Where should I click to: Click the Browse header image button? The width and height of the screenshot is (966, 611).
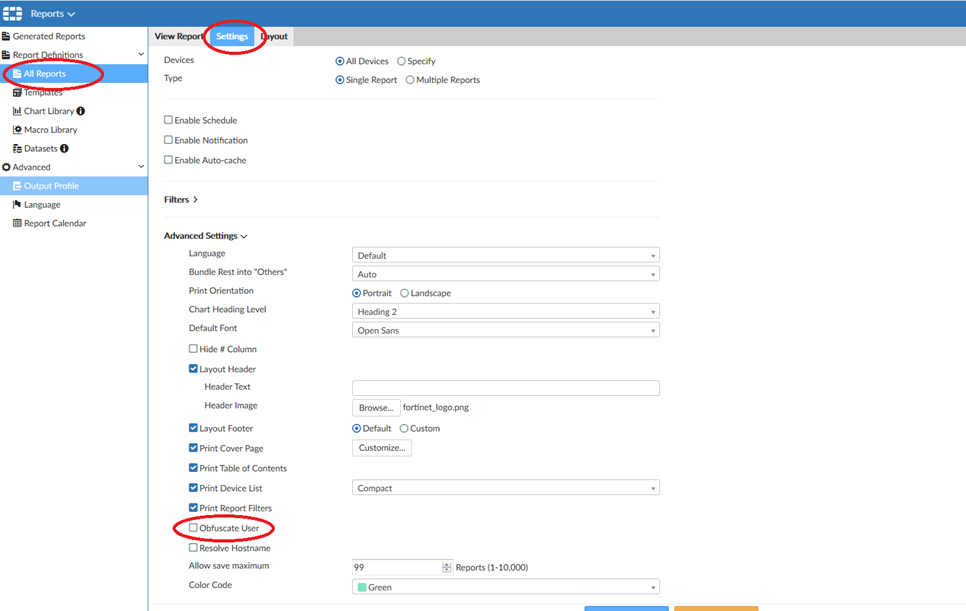(x=376, y=407)
